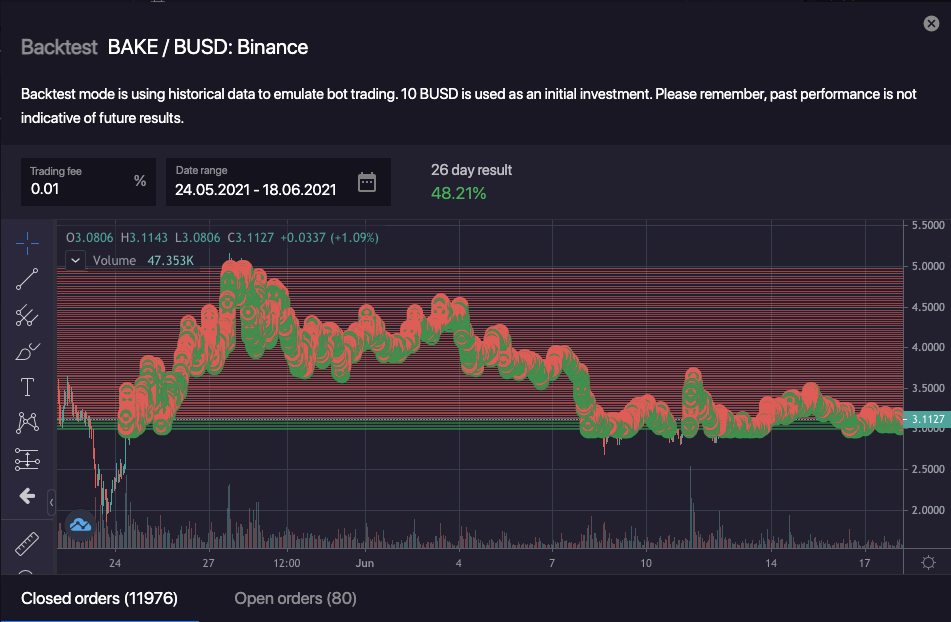This screenshot has height=622, width=951.
Task: Switch to Closed orders tab
Action: click(99, 598)
